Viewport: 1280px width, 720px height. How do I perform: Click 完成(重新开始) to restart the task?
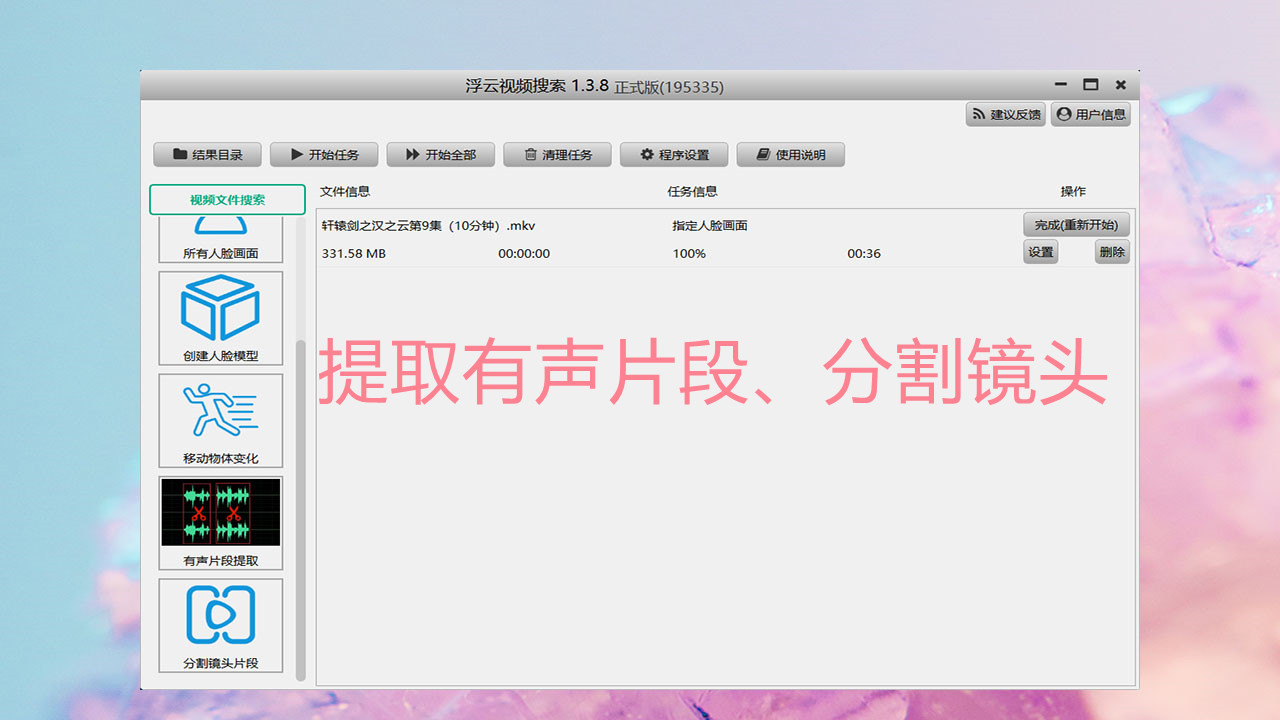pyautogui.click(x=1076, y=224)
